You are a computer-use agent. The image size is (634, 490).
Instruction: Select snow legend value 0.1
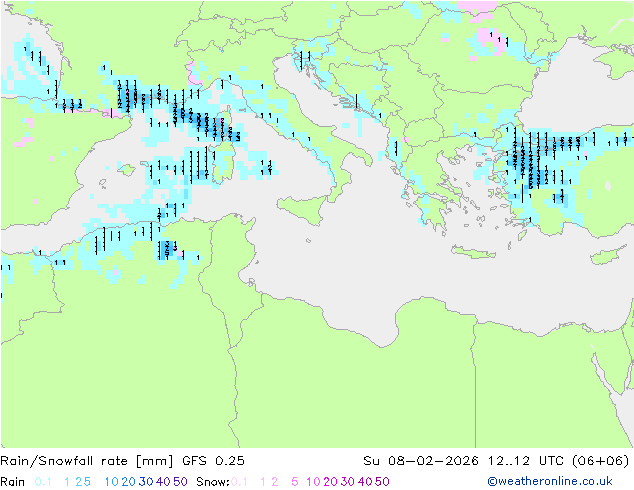(x=239, y=482)
